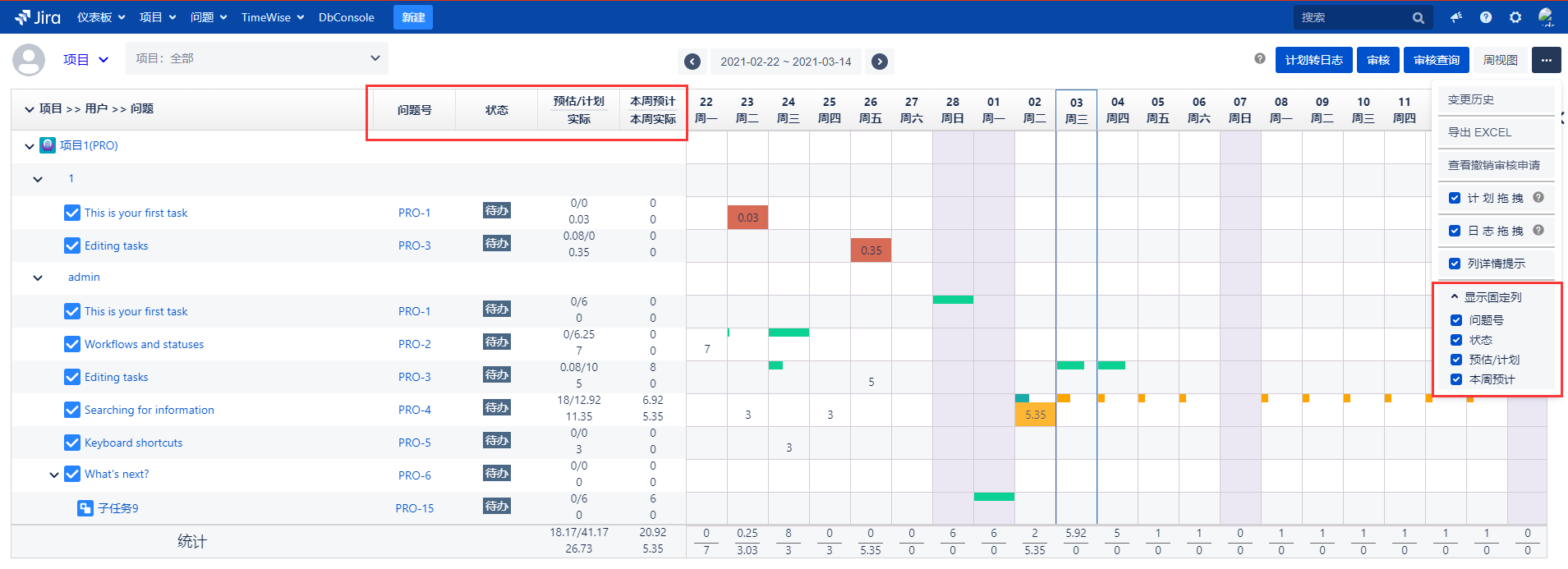Image resolution: width=1568 pixels, height=569 pixels.
Task: Open the help icon in top bar
Action: point(1486,17)
